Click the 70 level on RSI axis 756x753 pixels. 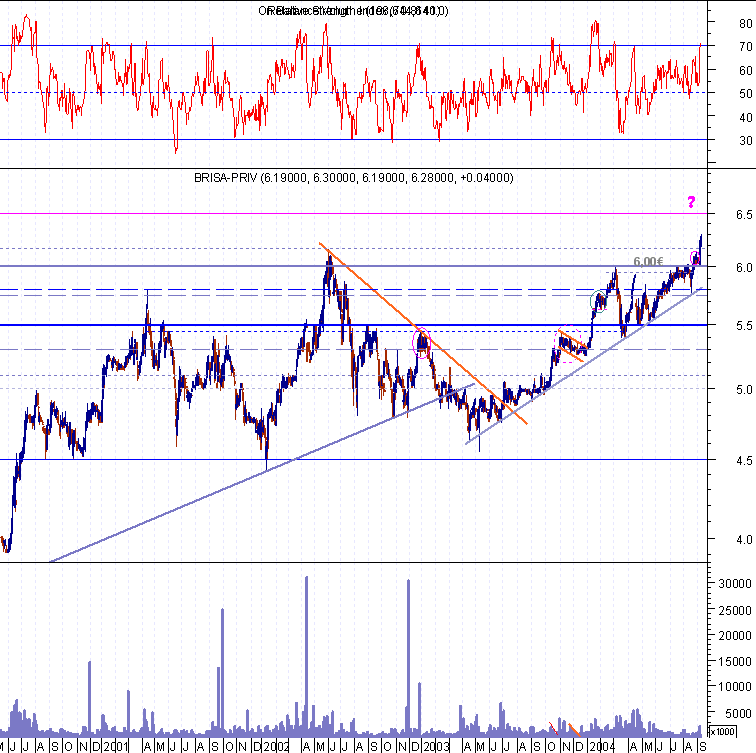pos(746,47)
